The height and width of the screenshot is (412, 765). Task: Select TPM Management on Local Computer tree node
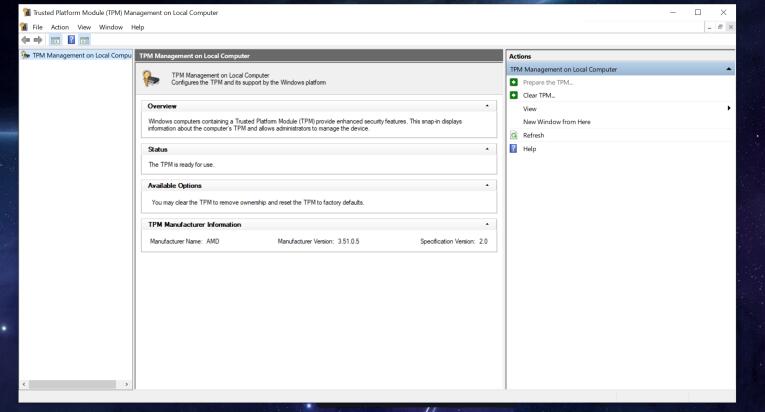(x=82, y=55)
